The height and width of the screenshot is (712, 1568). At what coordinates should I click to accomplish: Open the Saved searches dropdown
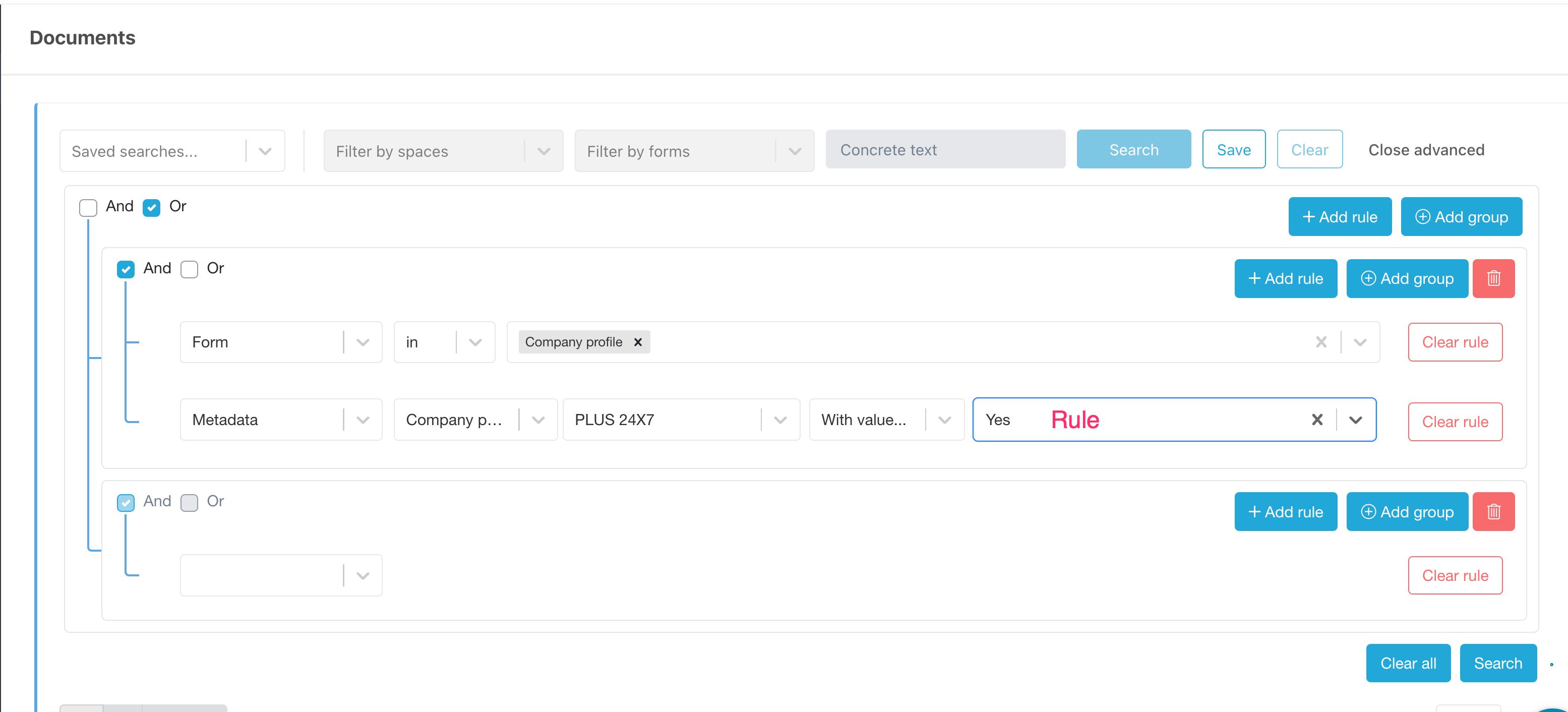[x=172, y=151]
